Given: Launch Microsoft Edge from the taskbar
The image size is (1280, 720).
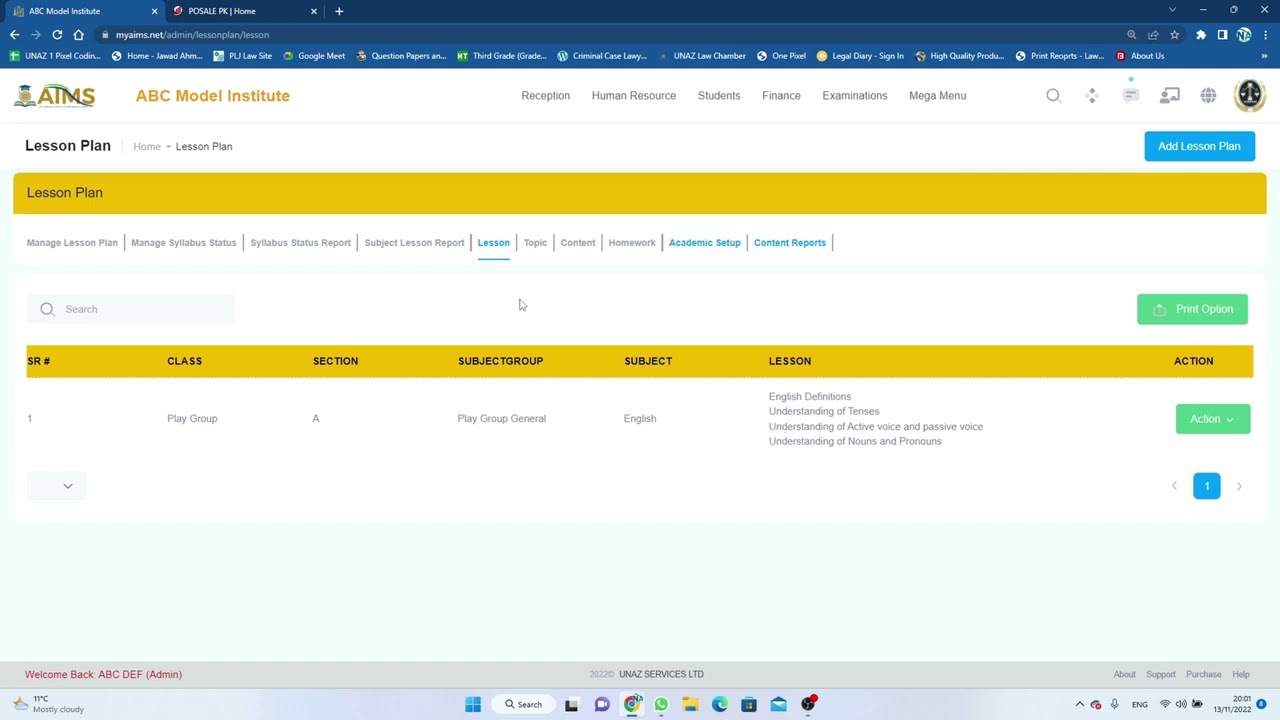Looking at the screenshot, I should [x=720, y=705].
